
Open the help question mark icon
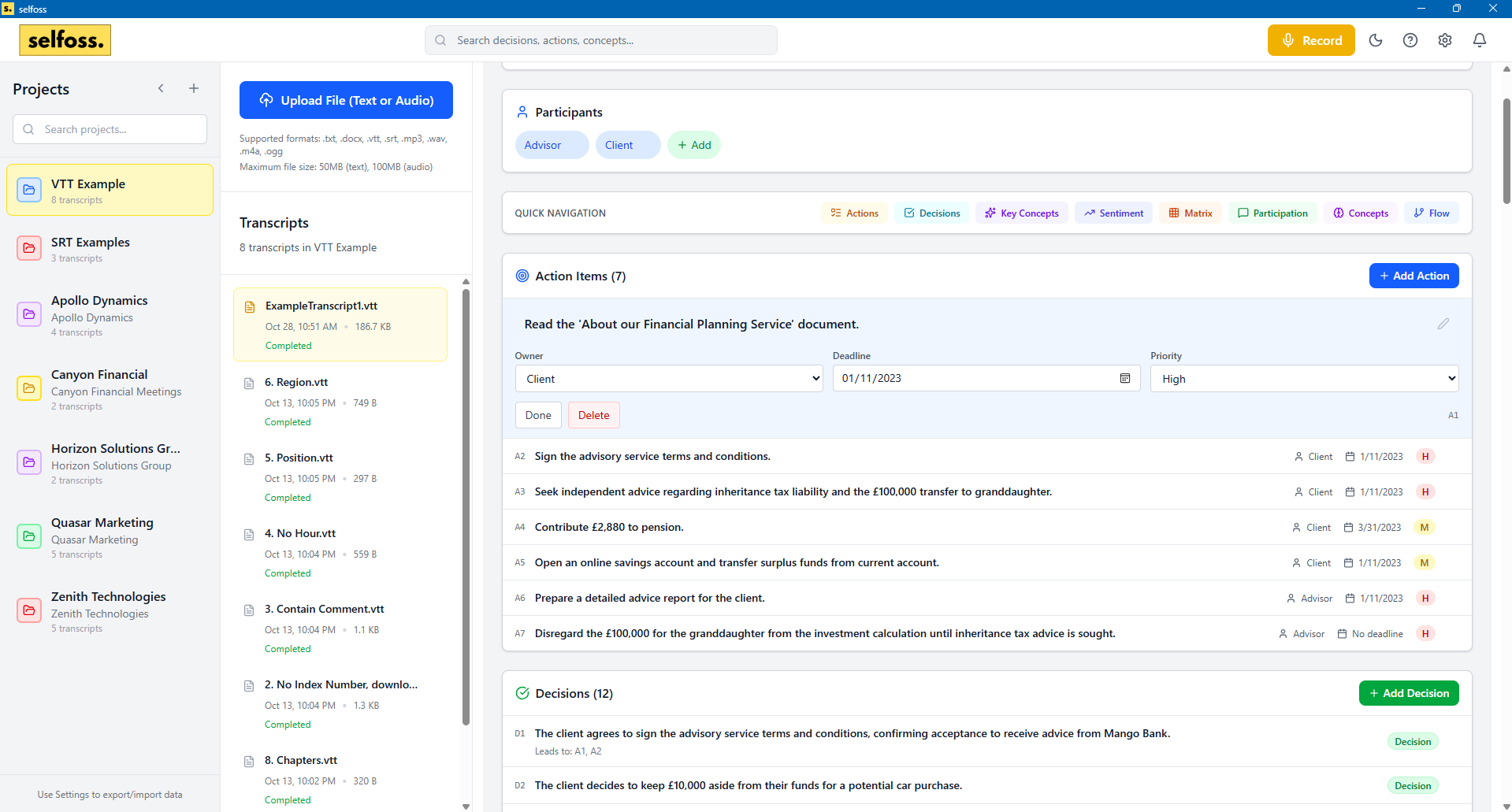[1410, 40]
